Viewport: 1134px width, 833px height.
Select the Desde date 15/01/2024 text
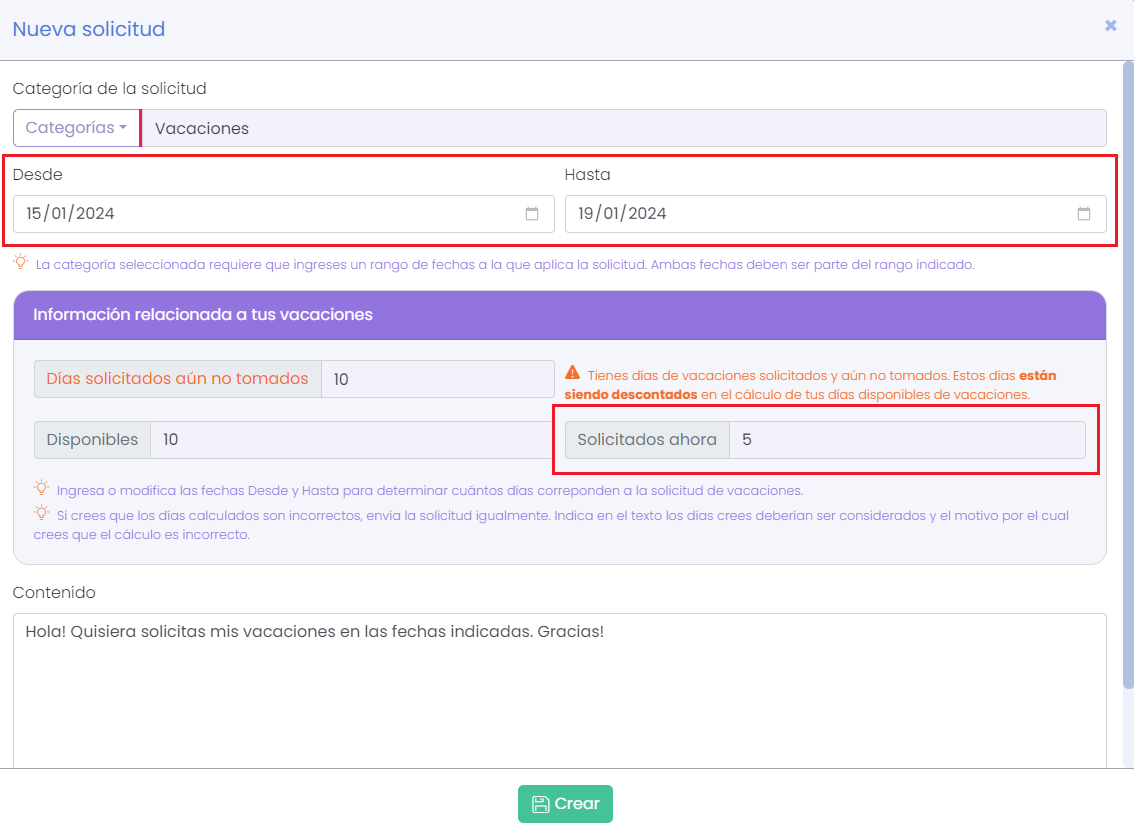[x=70, y=214]
